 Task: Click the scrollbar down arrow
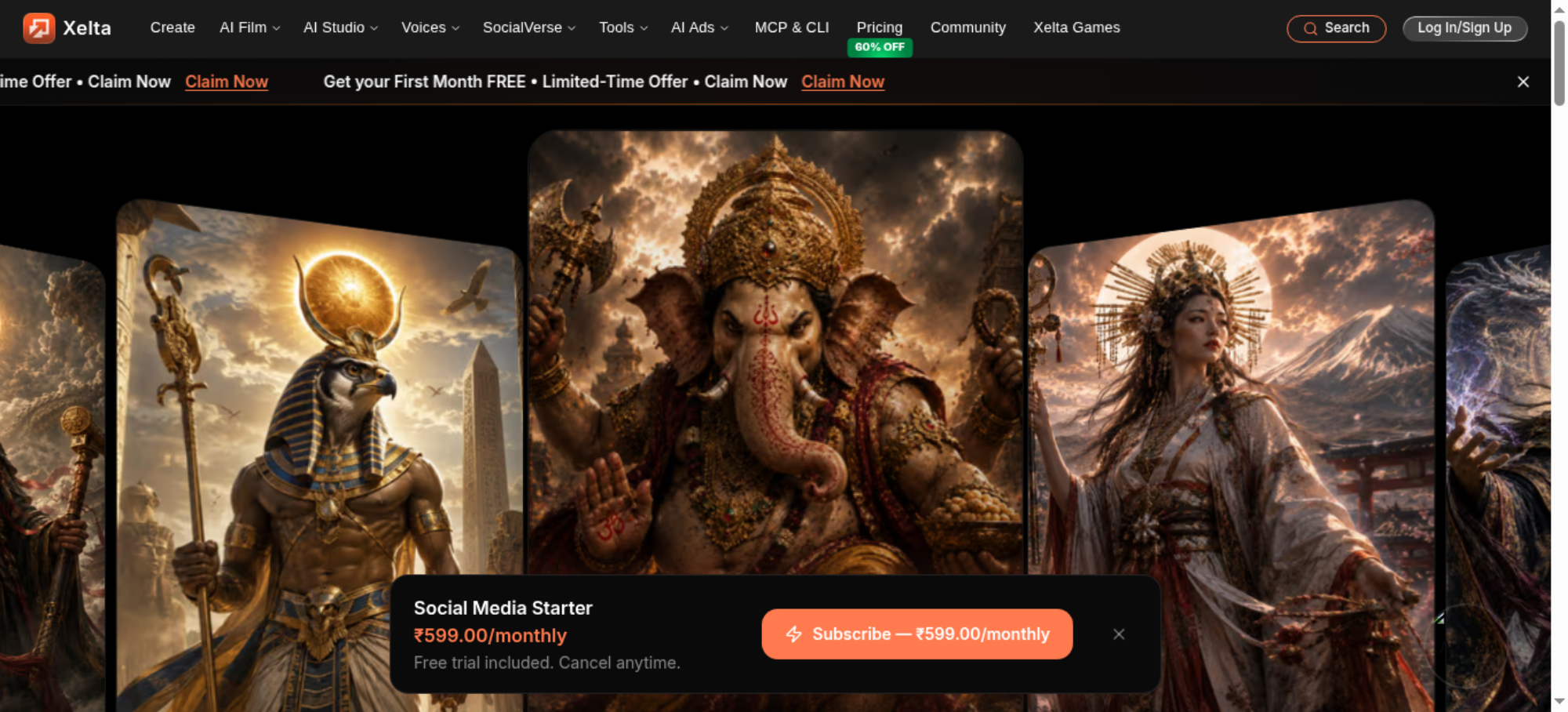[1559, 702]
